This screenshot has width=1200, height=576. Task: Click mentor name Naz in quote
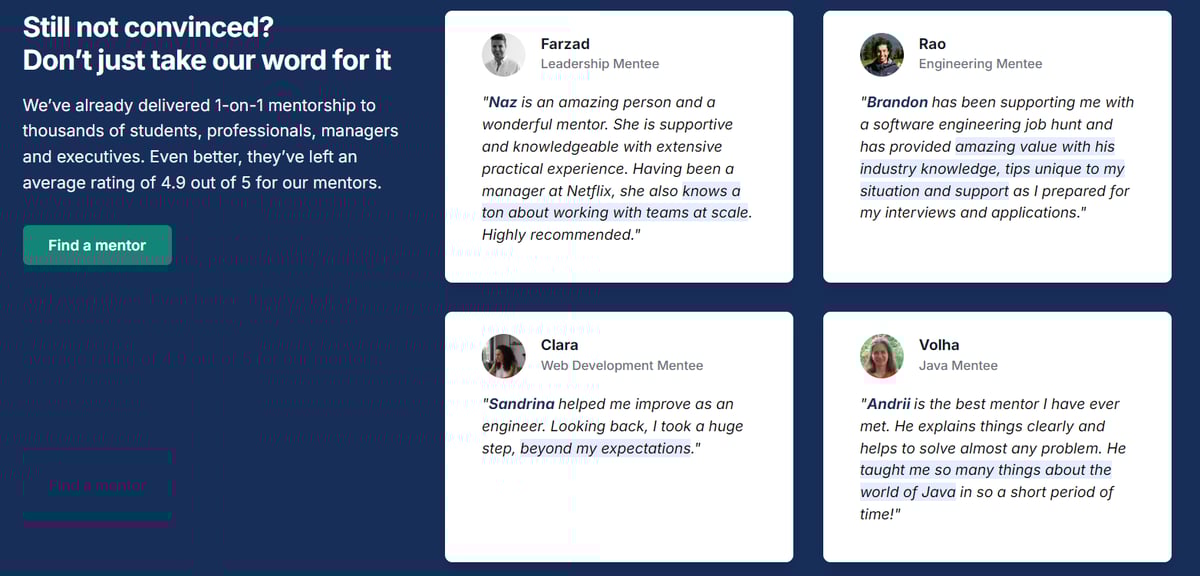503,102
